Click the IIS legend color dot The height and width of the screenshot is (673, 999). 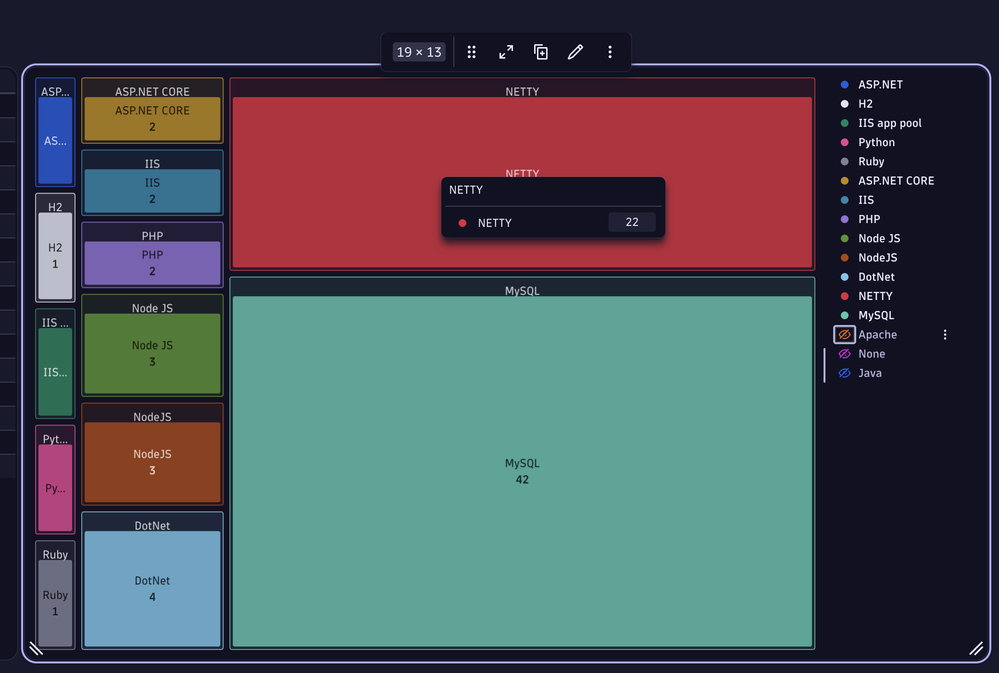tap(844, 199)
